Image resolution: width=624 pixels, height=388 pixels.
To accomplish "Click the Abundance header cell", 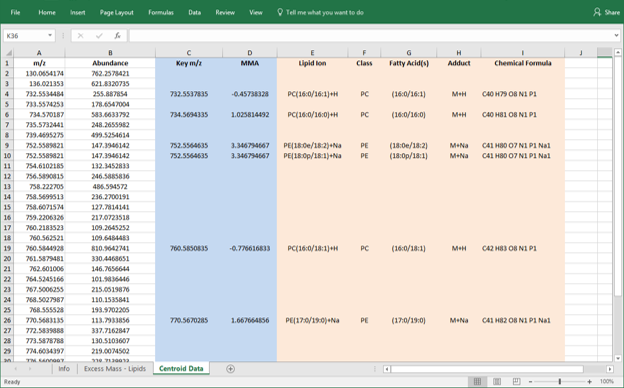I will click(110, 63).
